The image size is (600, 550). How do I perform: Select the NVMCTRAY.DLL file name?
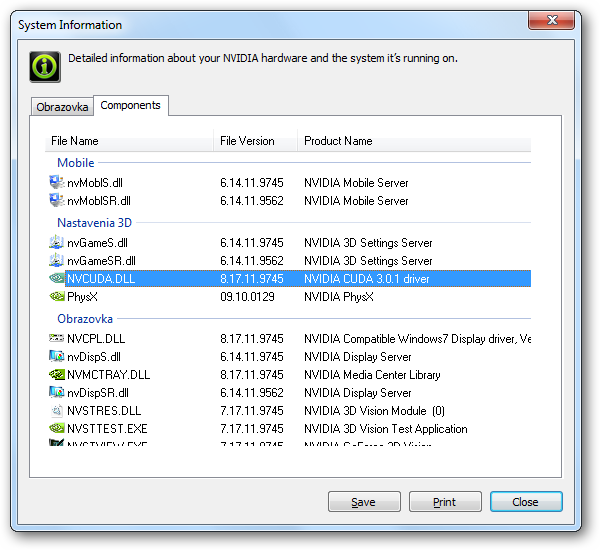(x=109, y=375)
